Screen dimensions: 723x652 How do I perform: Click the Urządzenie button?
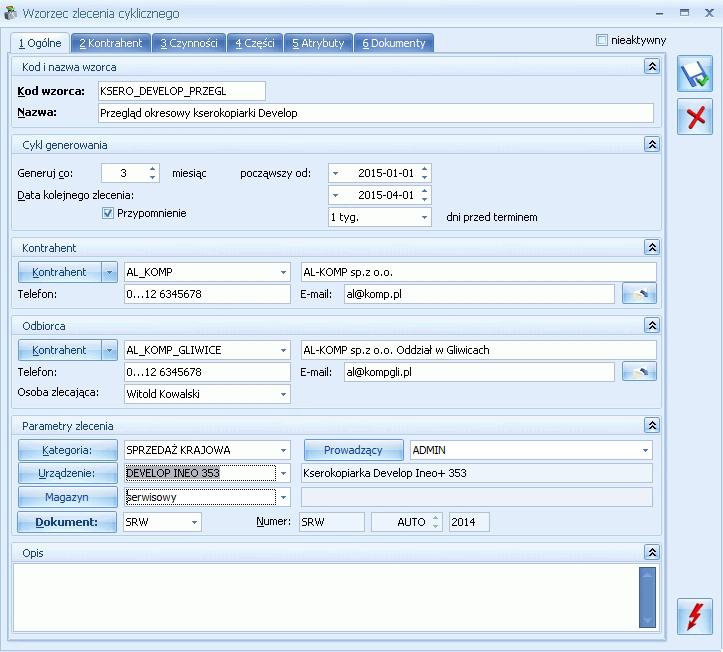(x=67, y=473)
